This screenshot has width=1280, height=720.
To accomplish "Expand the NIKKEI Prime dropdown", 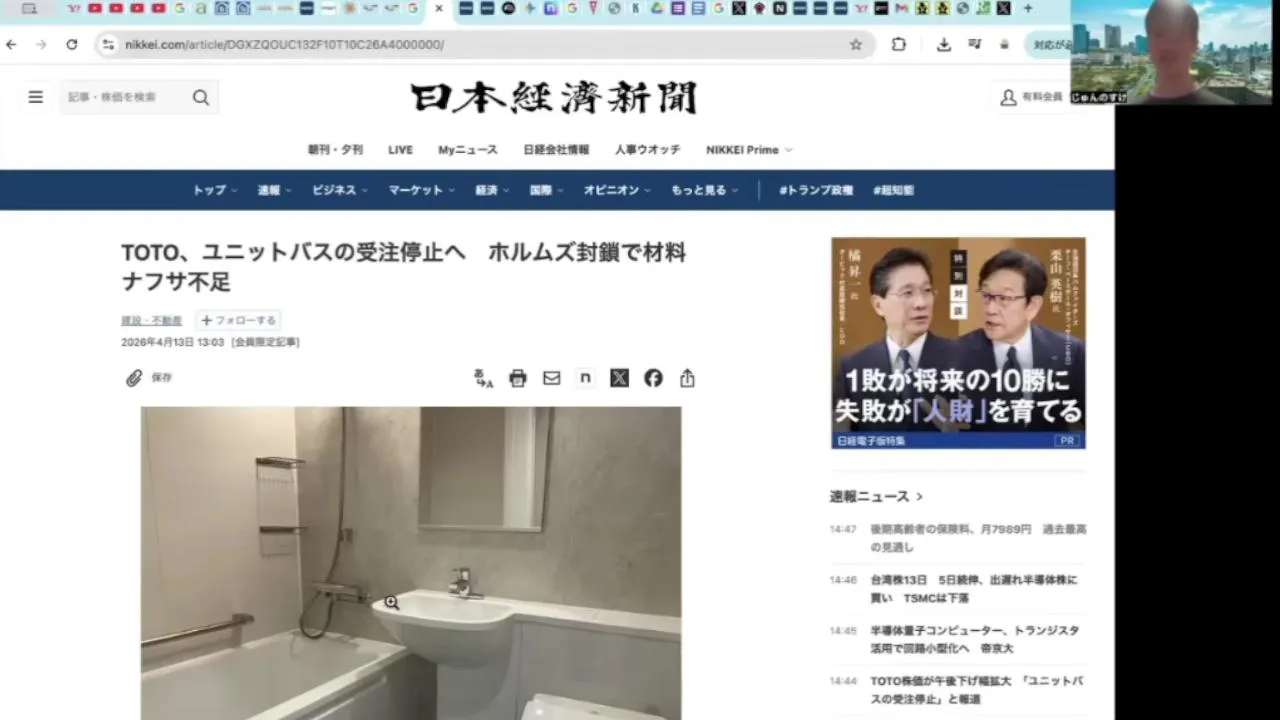I will click(x=749, y=150).
